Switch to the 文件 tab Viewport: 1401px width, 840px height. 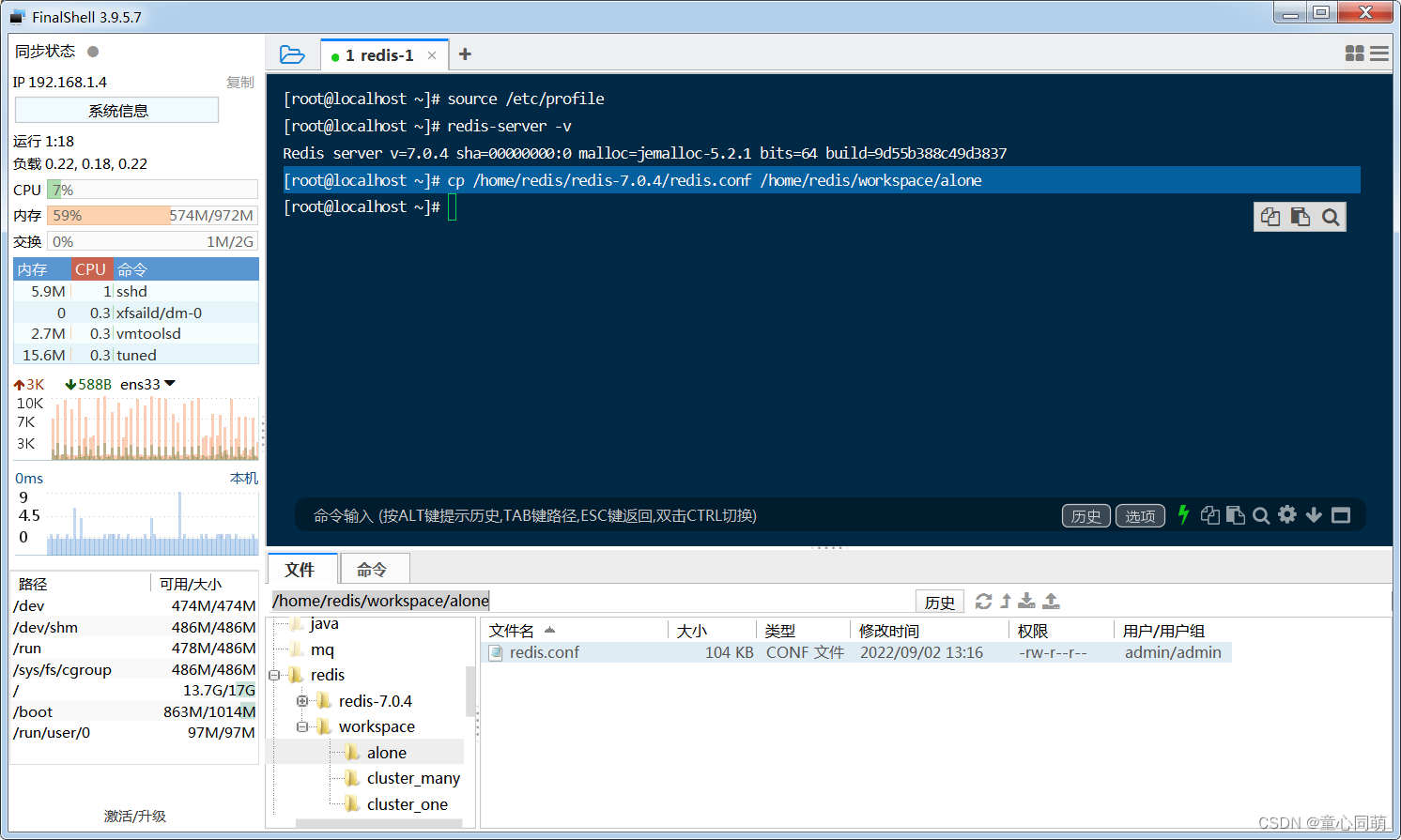301,570
